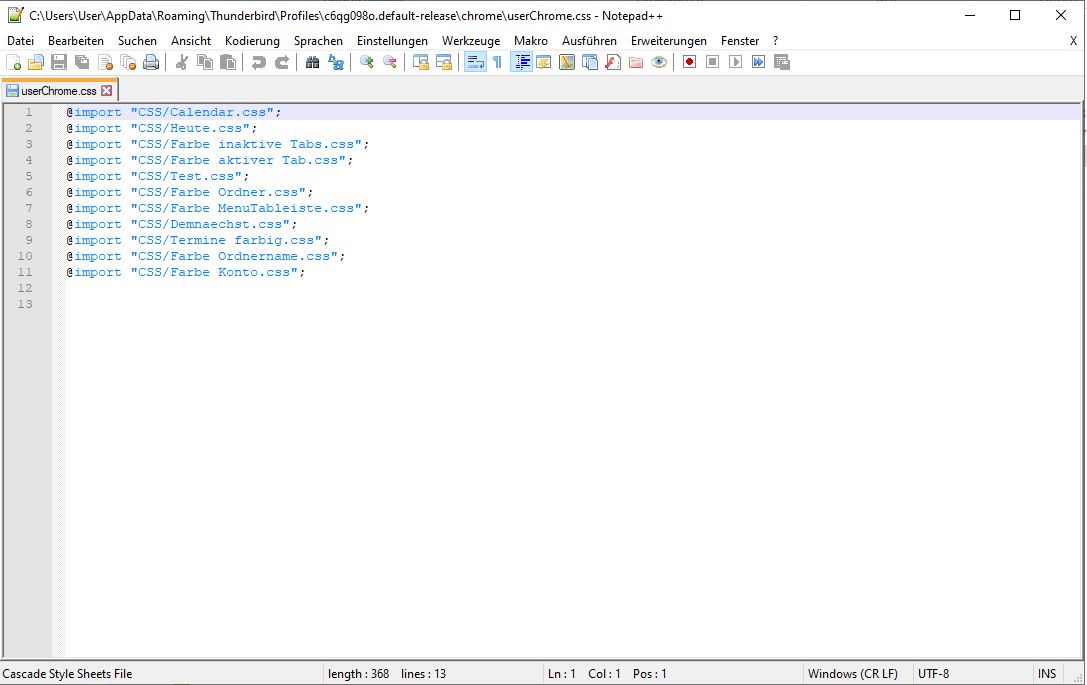This screenshot has width=1087, height=685.
Task: Start macro recording with the red dot icon
Action: [689, 62]
